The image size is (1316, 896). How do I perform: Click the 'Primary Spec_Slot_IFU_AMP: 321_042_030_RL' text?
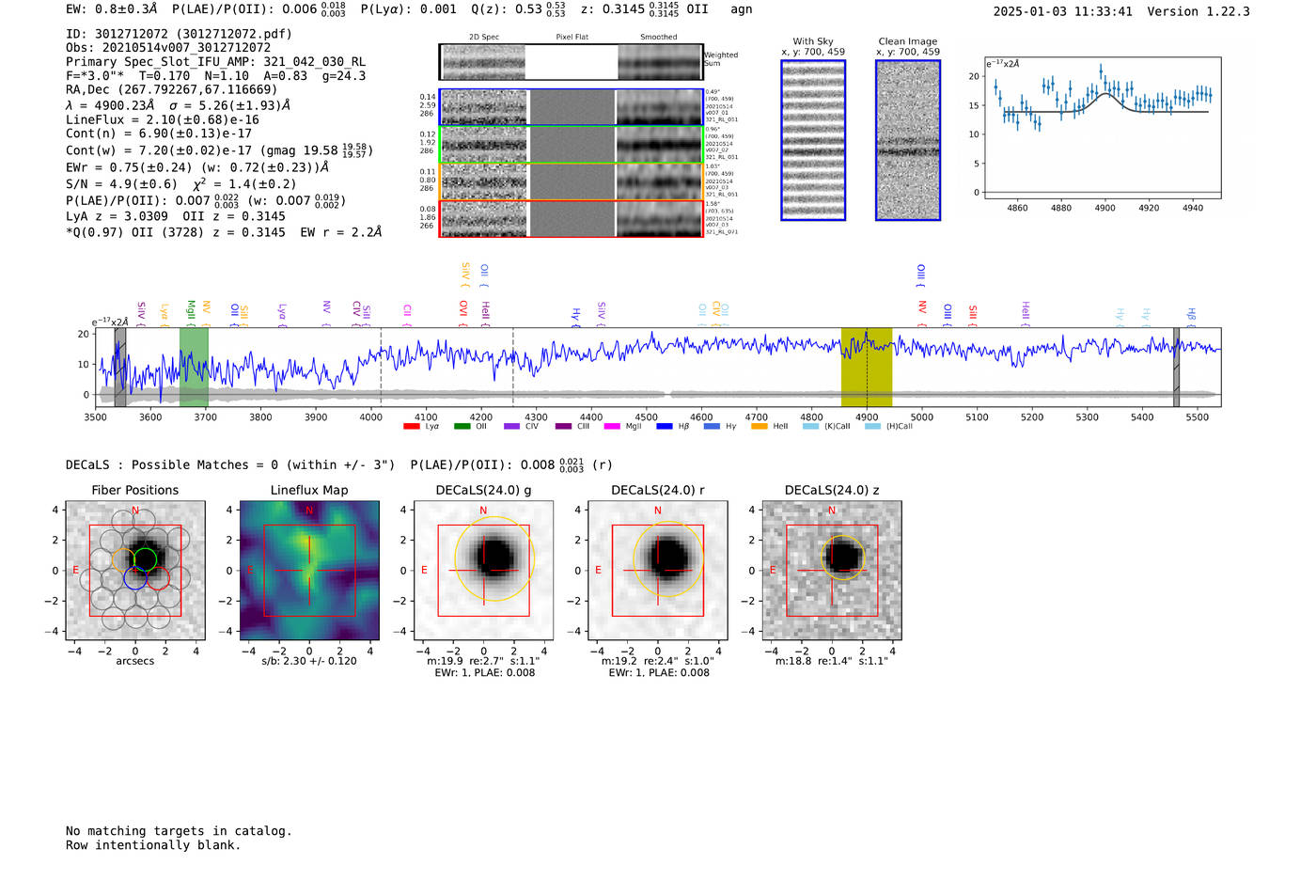point(215,62)
